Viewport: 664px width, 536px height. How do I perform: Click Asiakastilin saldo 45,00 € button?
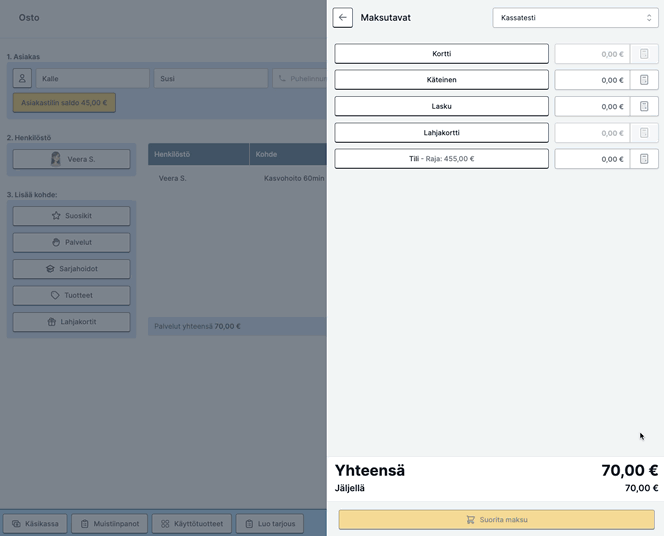[x=64, y=103]
